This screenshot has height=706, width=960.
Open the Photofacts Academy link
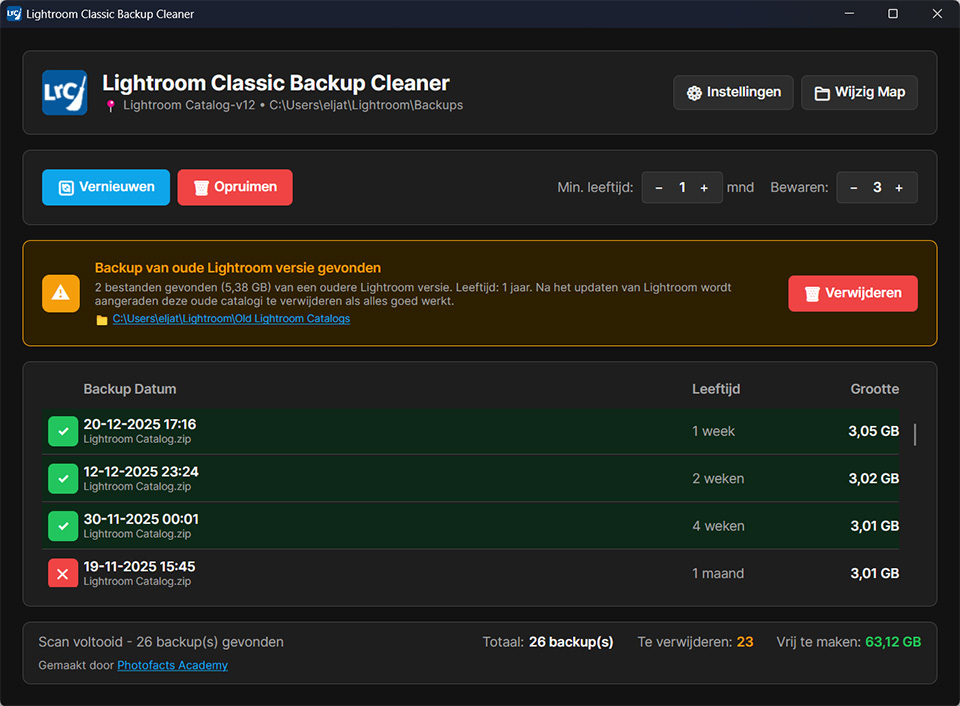point(172,664)
